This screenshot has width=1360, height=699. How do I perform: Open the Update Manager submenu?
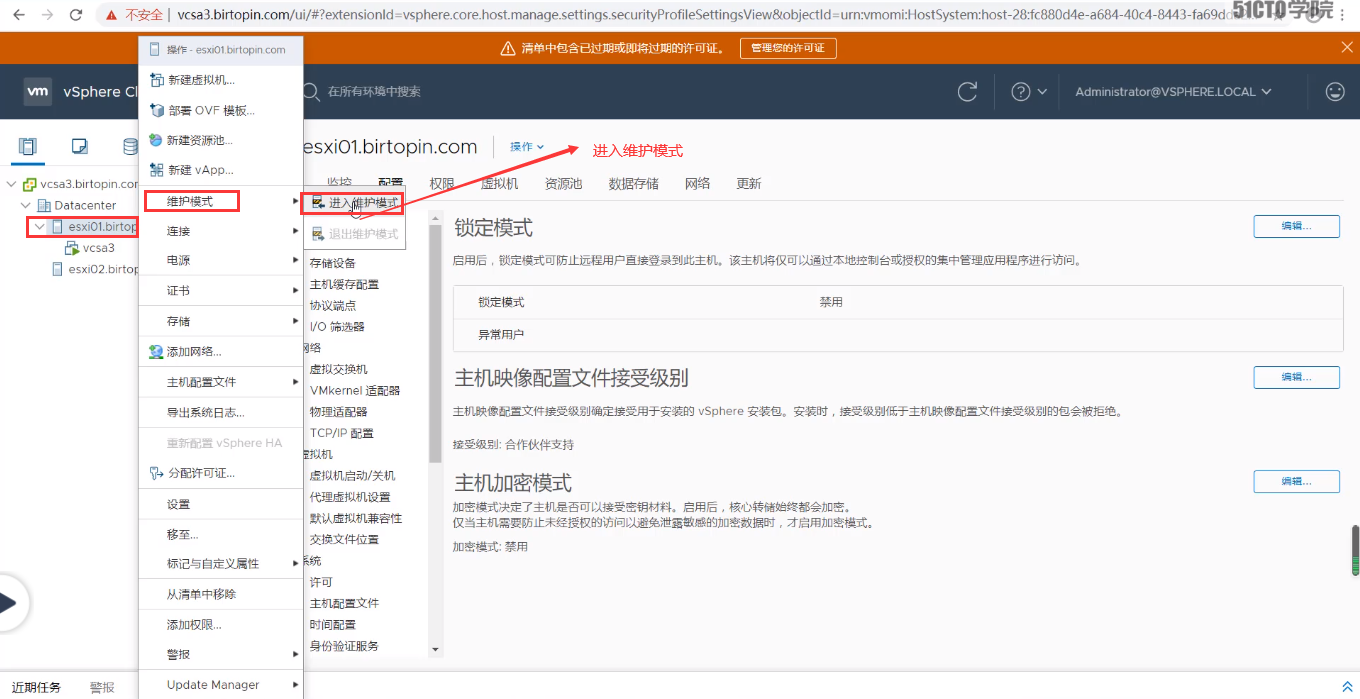tap(220, 685)
